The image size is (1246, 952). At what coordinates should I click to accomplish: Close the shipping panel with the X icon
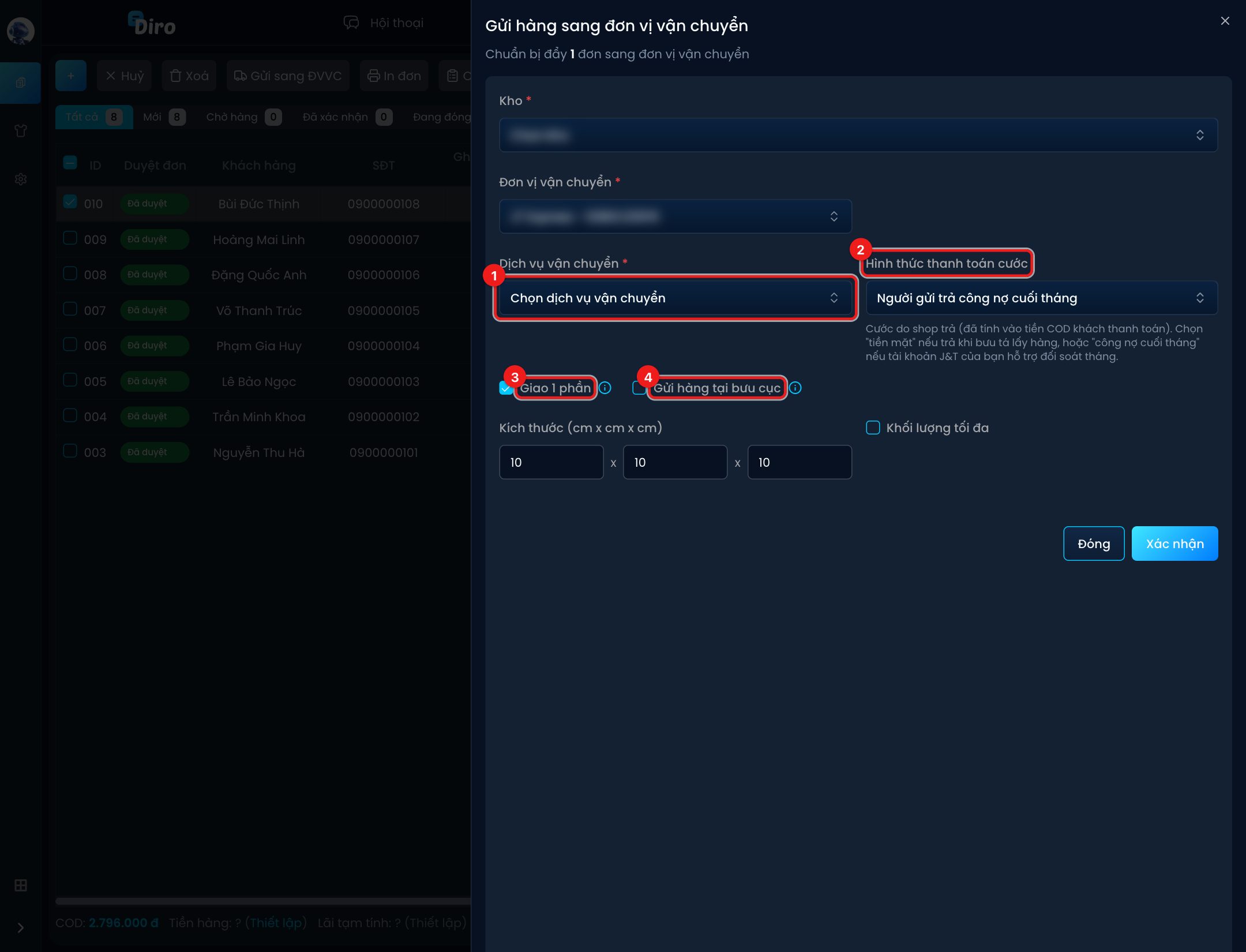coord(1225,21)
